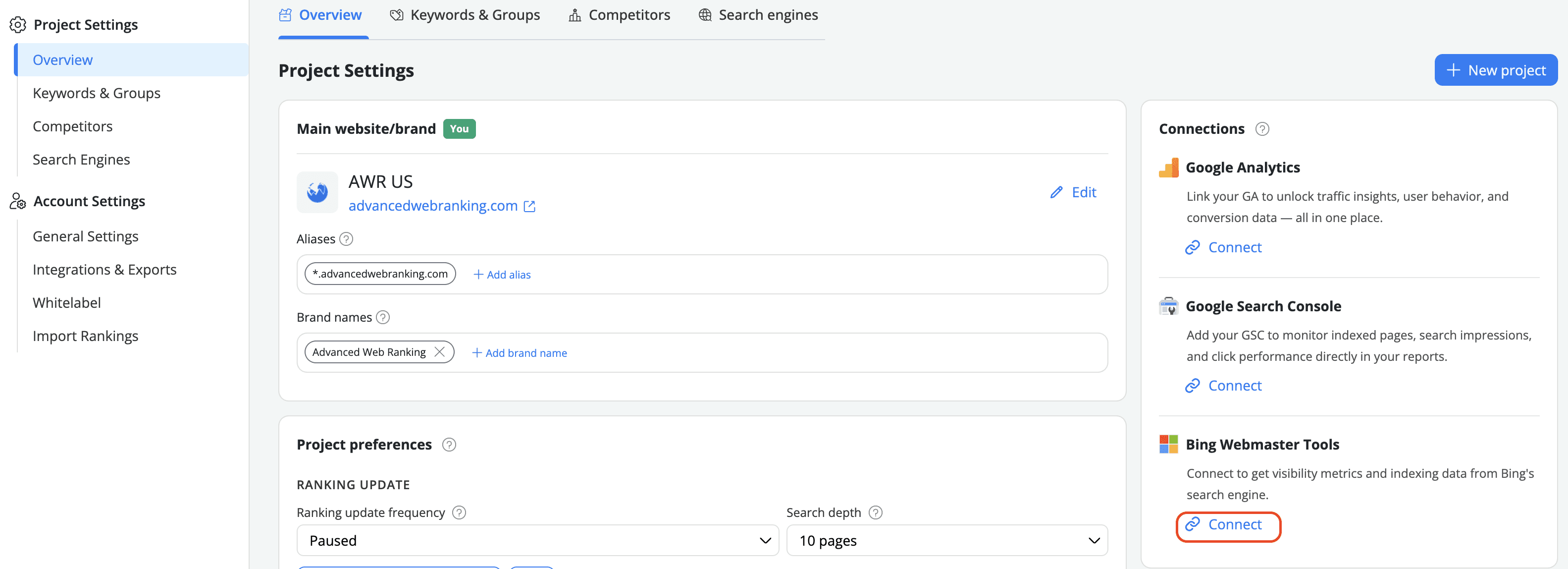This screenshot has width=1568, height=569.
Task: Click the Bing Webmaster Tools logo icon
Action: pos(1169,444)
